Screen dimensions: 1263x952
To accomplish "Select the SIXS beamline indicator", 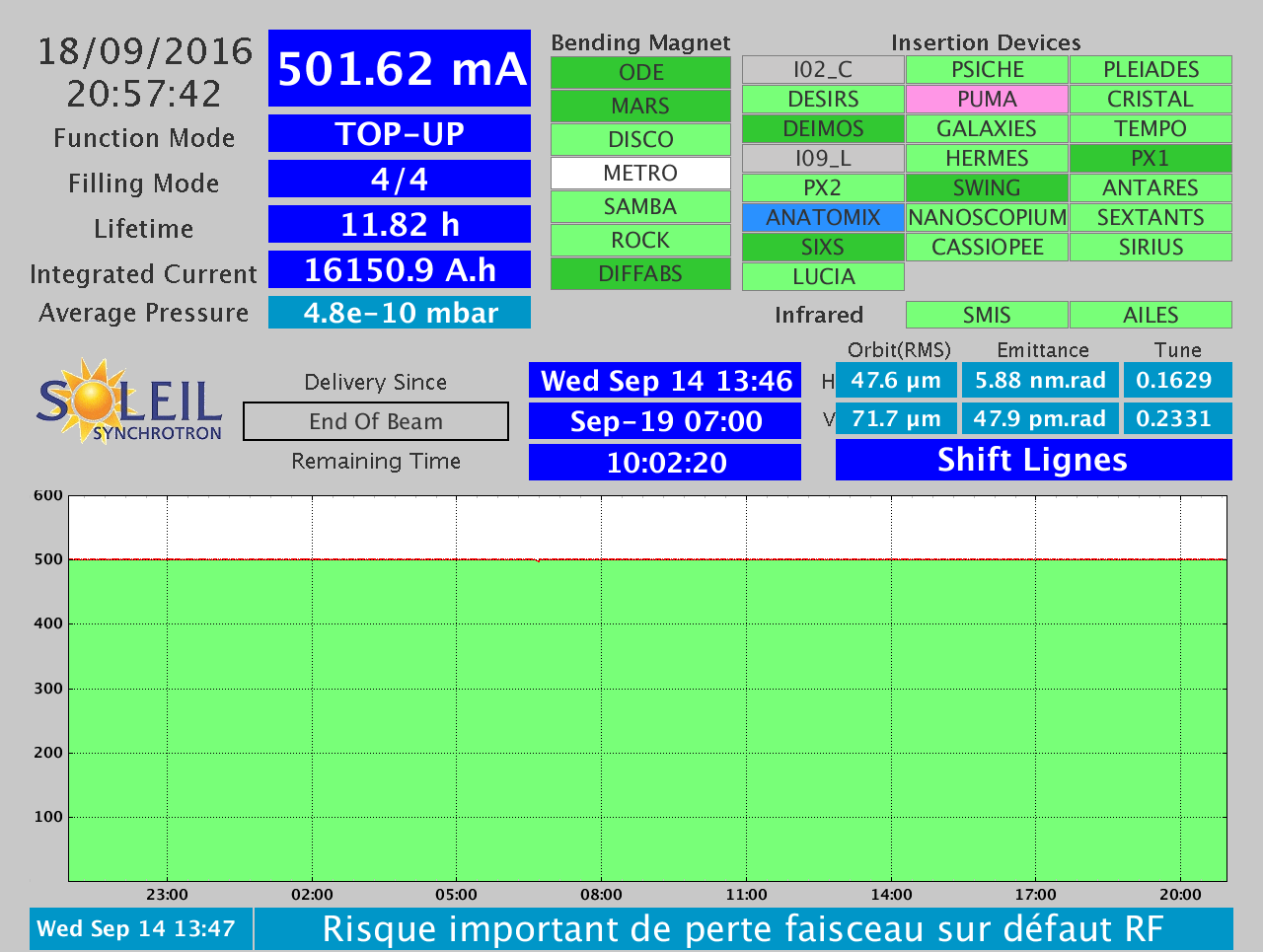I will click(823, 248).
